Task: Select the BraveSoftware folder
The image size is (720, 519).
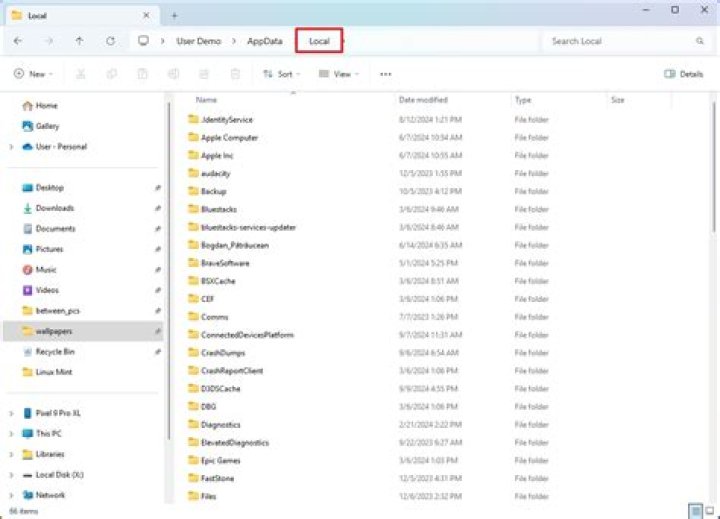Action: click(219, 263)
